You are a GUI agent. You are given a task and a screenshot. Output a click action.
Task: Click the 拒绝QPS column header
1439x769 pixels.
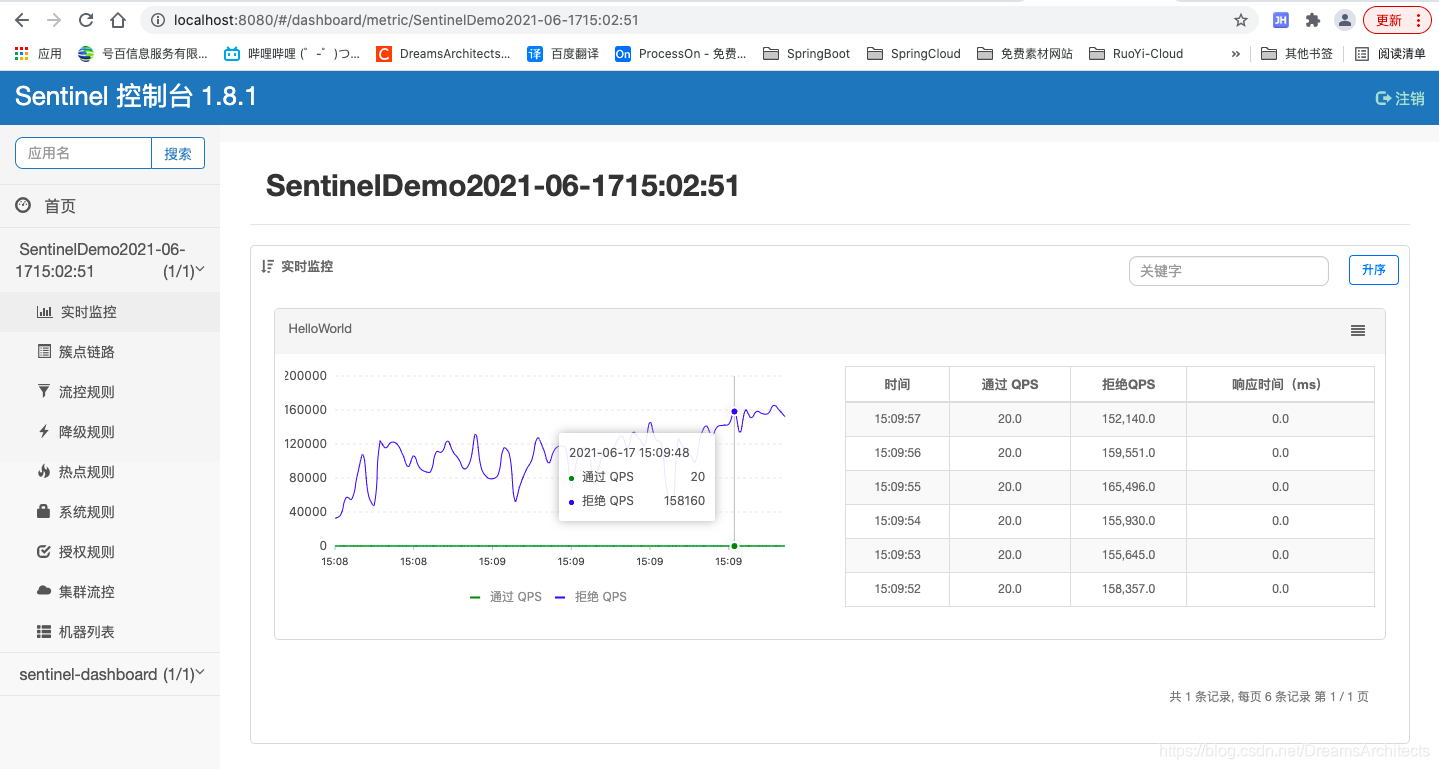coord(1128,384)
